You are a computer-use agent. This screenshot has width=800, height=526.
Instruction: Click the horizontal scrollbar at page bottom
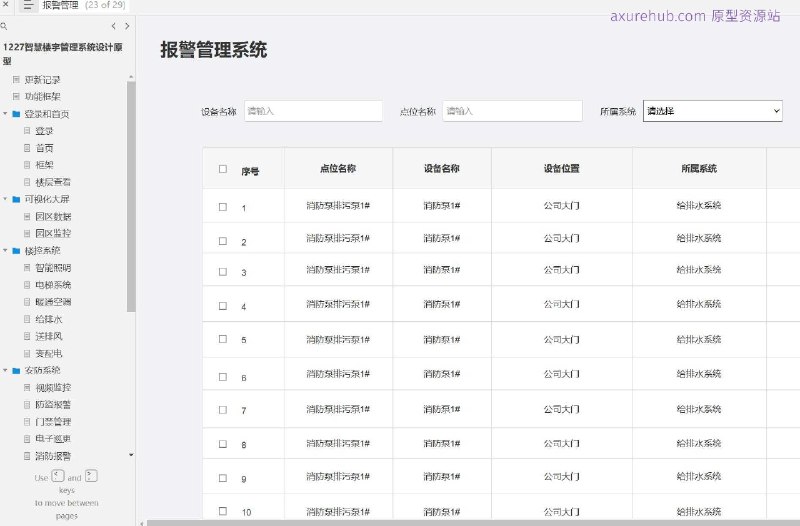click(473, 523)
